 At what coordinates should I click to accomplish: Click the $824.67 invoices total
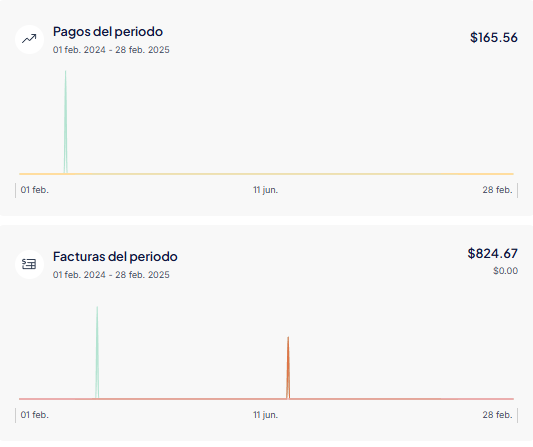[x=493, y=253]
